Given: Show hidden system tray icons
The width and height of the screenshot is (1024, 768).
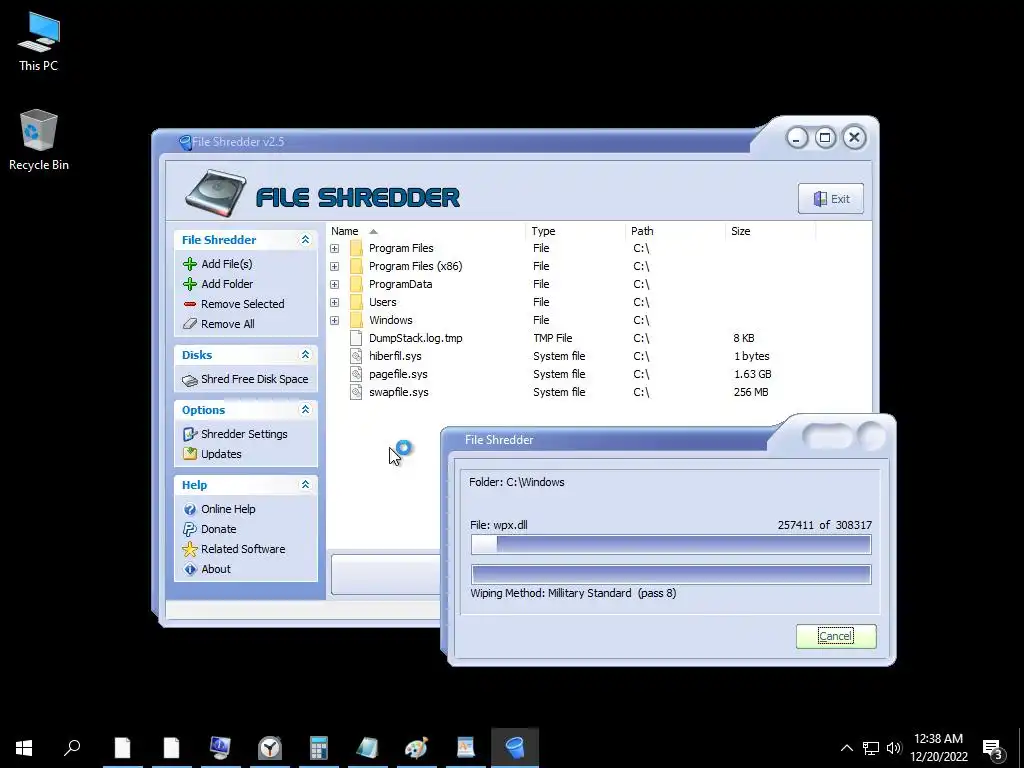Looking at the screenshot, I should [846, 748].
